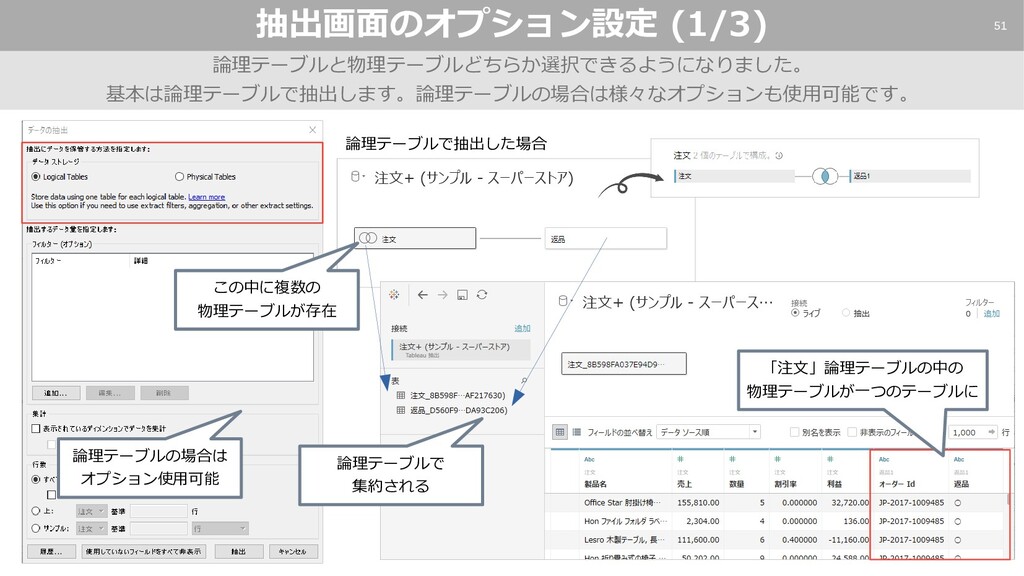This screenshot has width=1024, height=576.
Task: Click the 編集... filter button
Action: [110, 392]
